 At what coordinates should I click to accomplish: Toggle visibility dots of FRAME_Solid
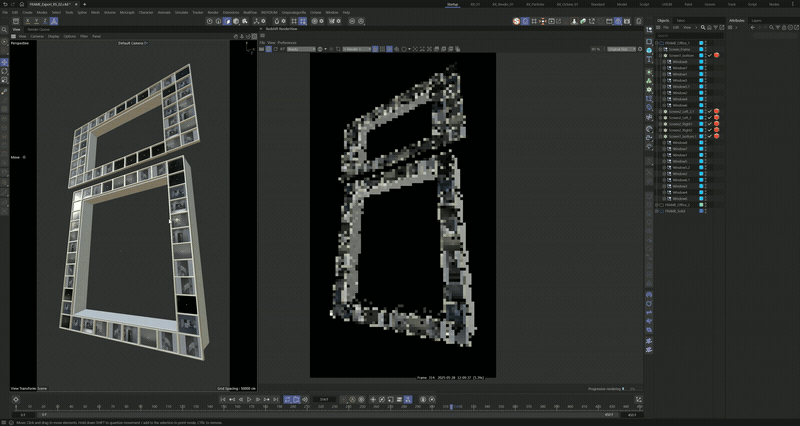tap(706, 211)
